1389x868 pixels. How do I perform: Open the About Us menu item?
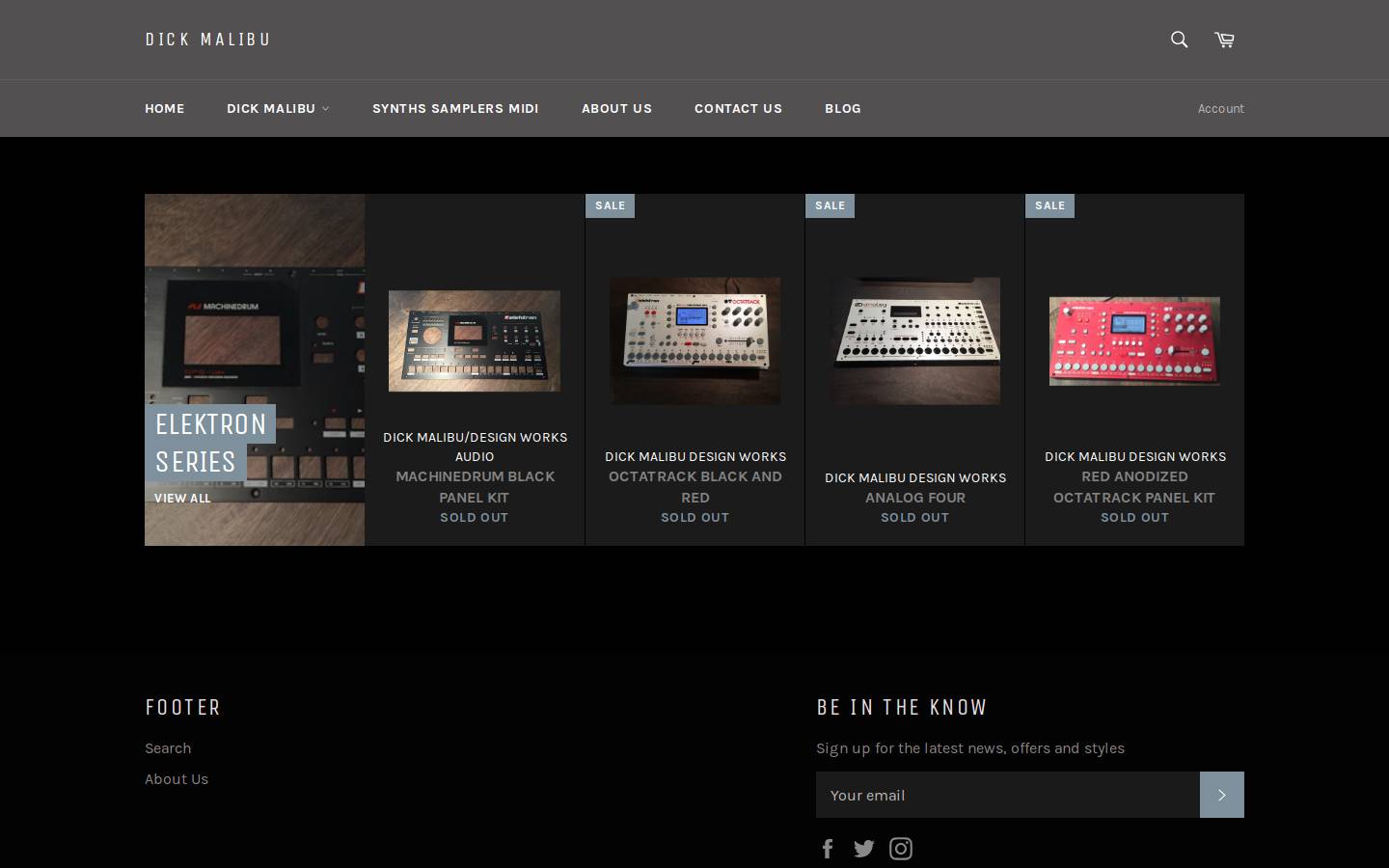click(616, 108)
